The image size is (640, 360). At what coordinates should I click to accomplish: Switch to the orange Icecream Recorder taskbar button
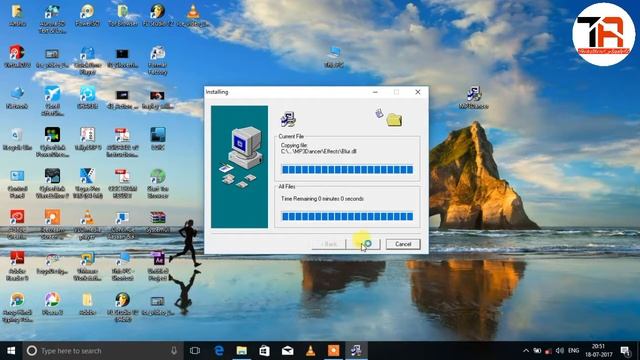(x=333, y=351)
